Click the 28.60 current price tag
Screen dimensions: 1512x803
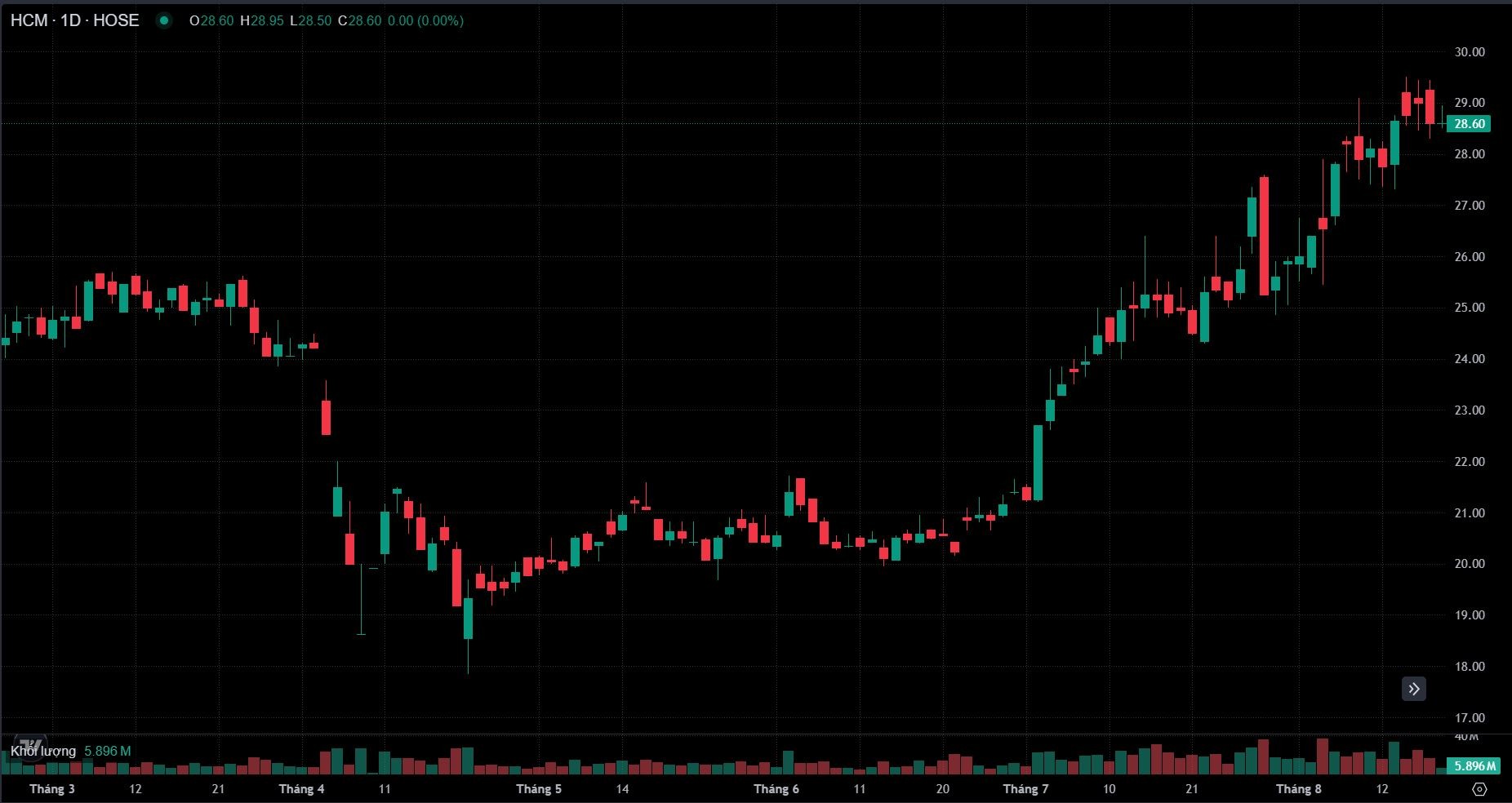[x=1469, y=124]
